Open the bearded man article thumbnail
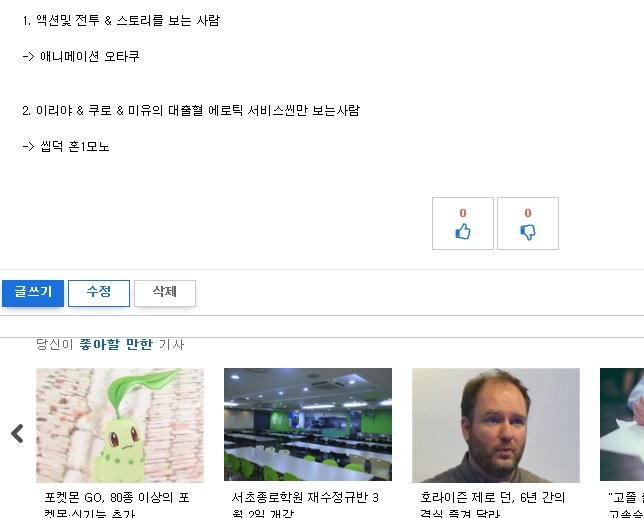This screenshot has height=518, width=644. (496, 425)
